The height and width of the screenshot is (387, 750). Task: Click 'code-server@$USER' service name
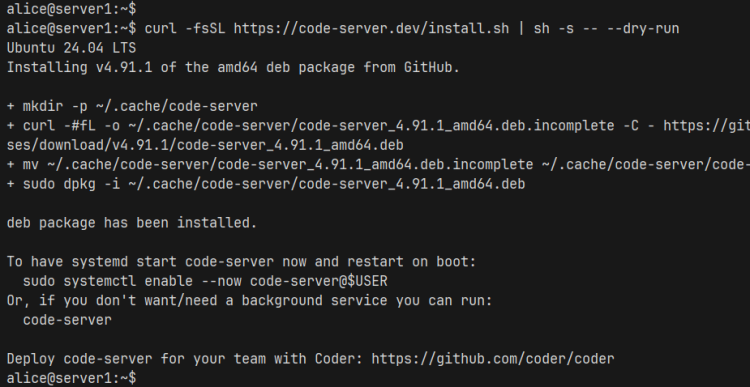coord(319,281)
